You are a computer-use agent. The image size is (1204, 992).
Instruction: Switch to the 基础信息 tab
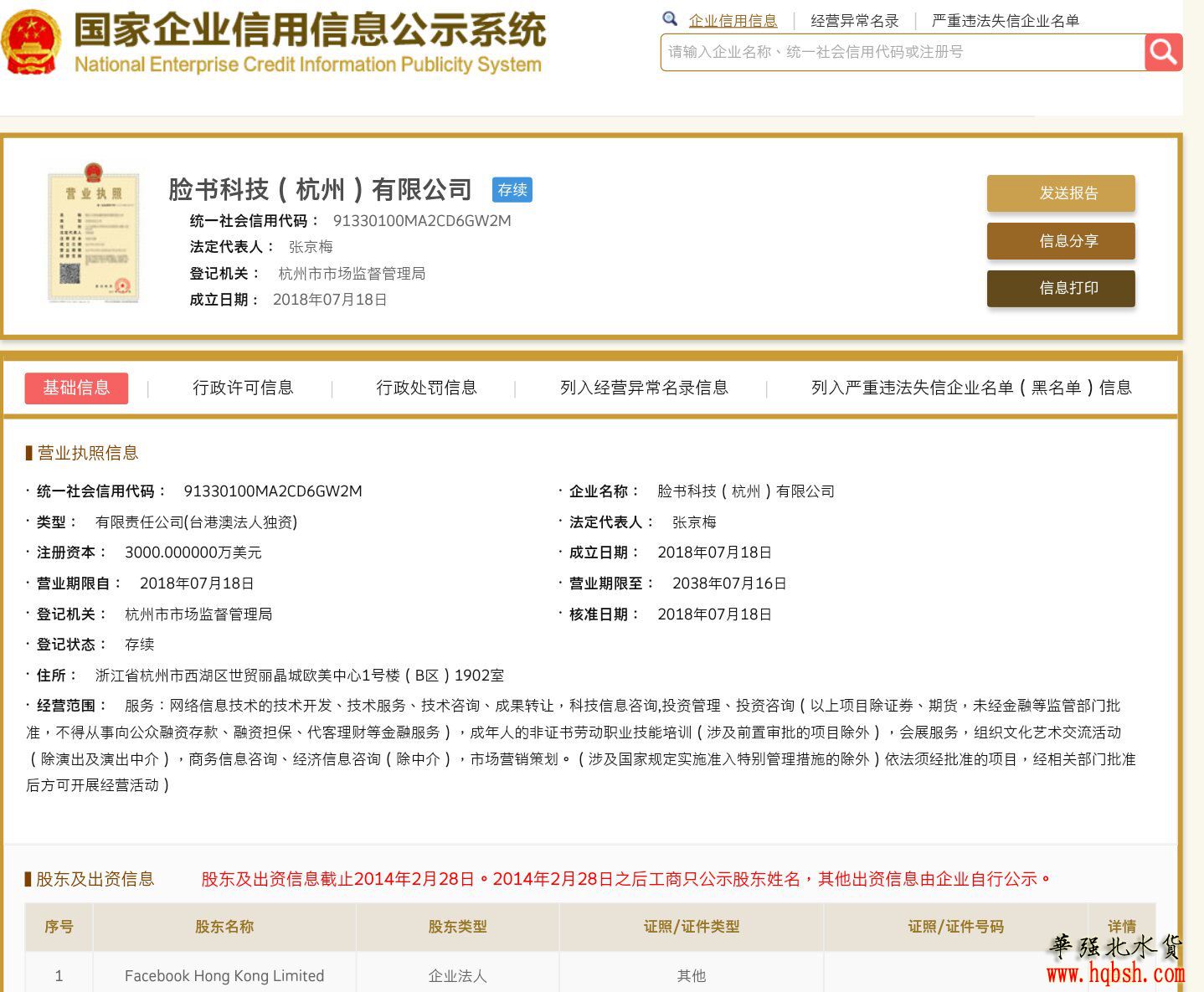(x=76, y=388)
